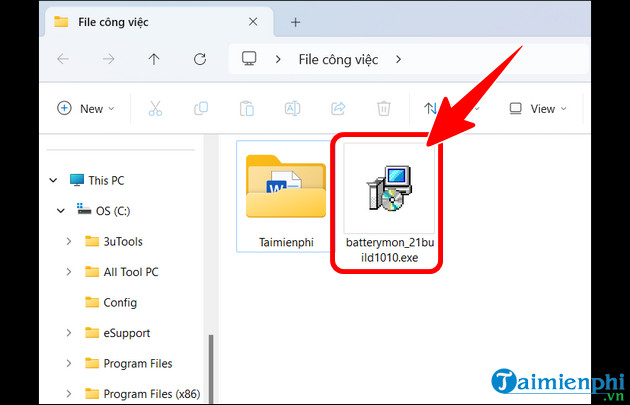Screen dimensions: 630x405
Task: Click the Copy icon in toolbar
Action: coord(201,108)
